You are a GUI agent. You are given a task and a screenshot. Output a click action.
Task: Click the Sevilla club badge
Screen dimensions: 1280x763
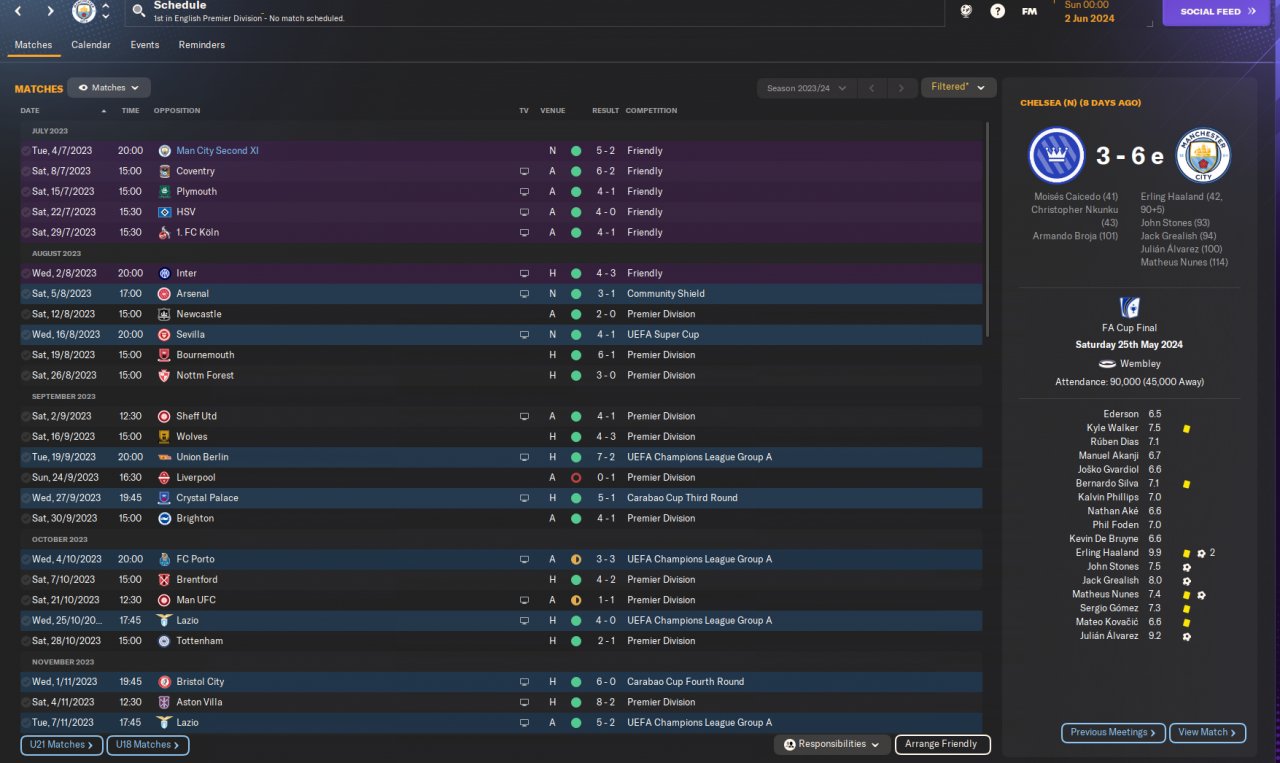click(x=165, y=334)
